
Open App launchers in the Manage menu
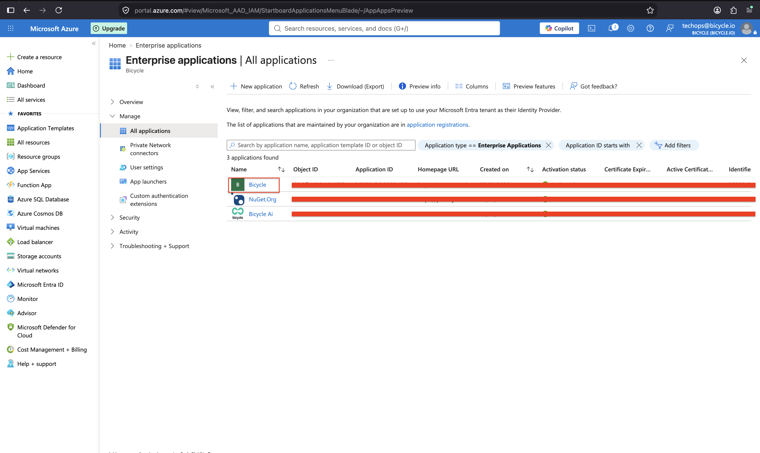148,182
